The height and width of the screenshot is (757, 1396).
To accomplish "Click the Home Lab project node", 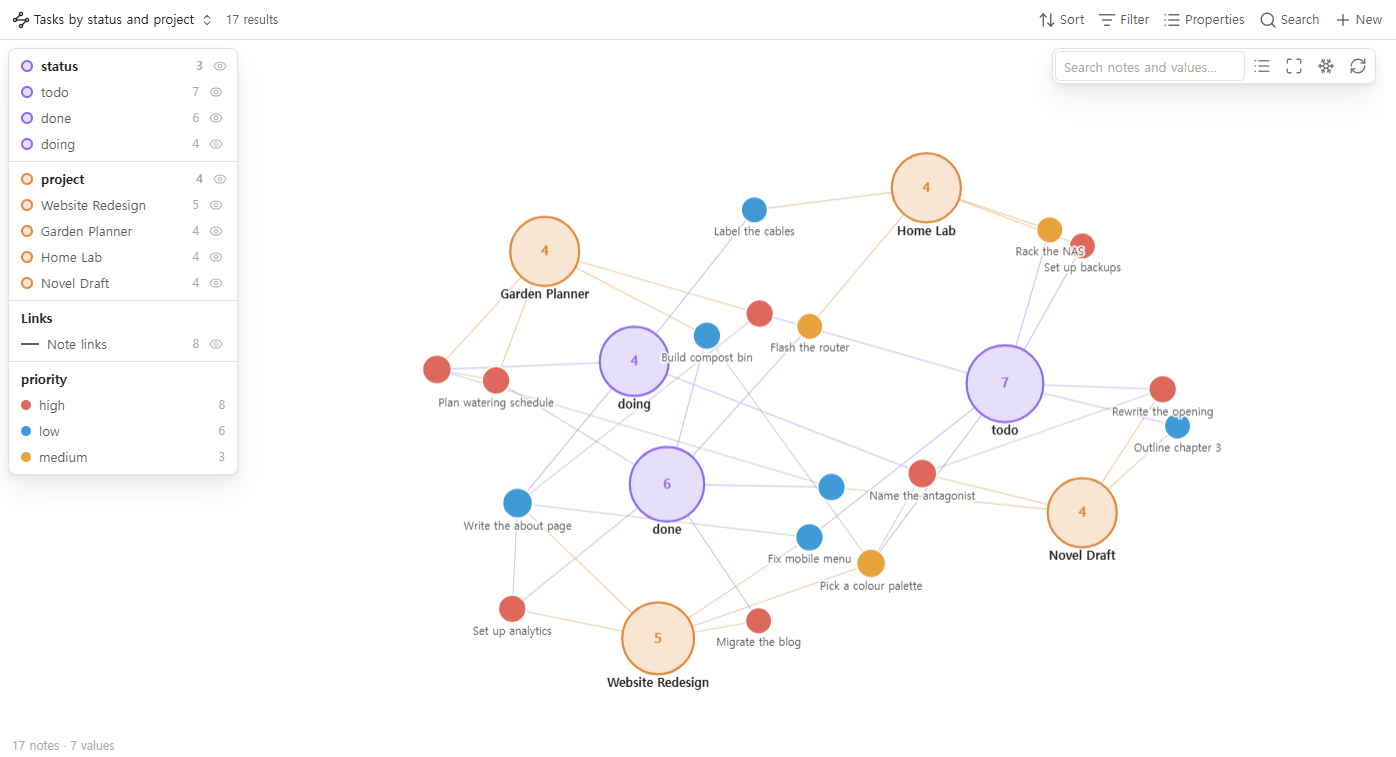I will (926, 188).
